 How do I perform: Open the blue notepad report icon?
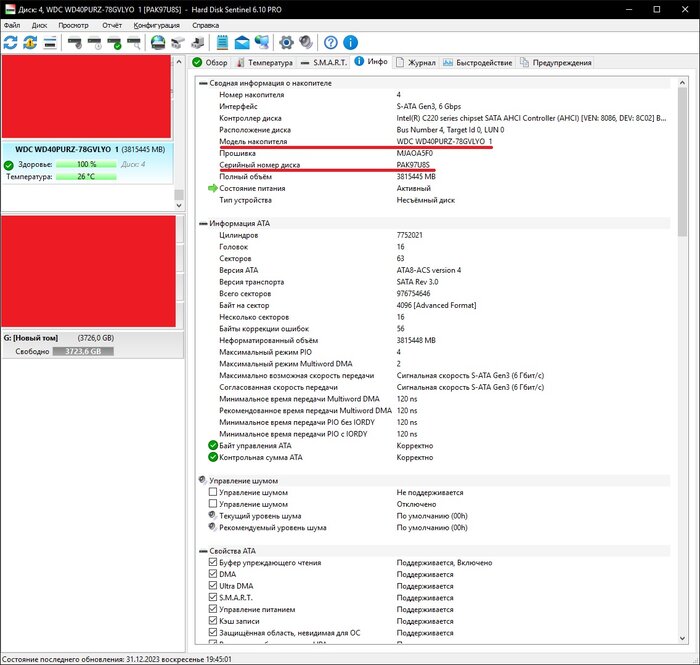point(222,43)
